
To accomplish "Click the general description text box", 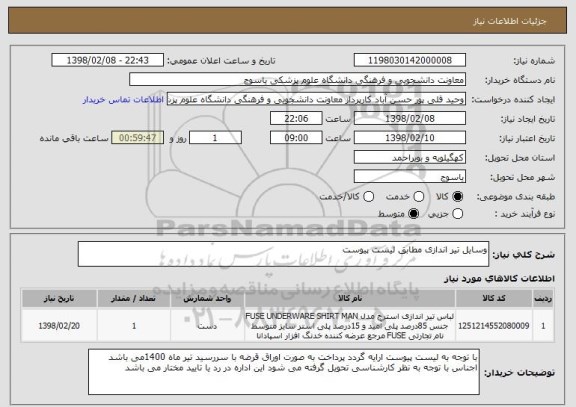I will [x=283, y=254].
